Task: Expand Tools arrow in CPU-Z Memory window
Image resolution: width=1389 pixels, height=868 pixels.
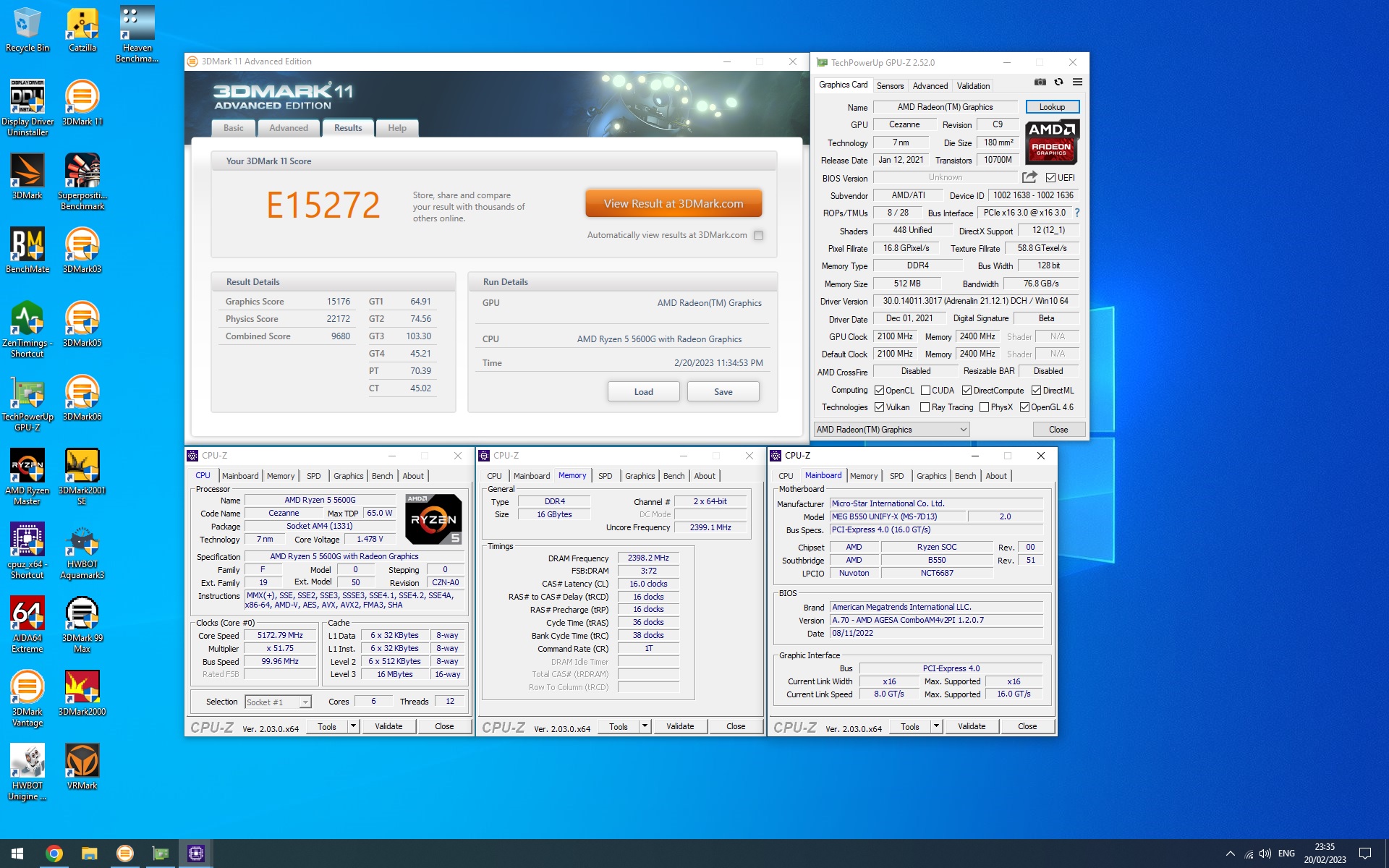Action: click(x=645, y=726)
